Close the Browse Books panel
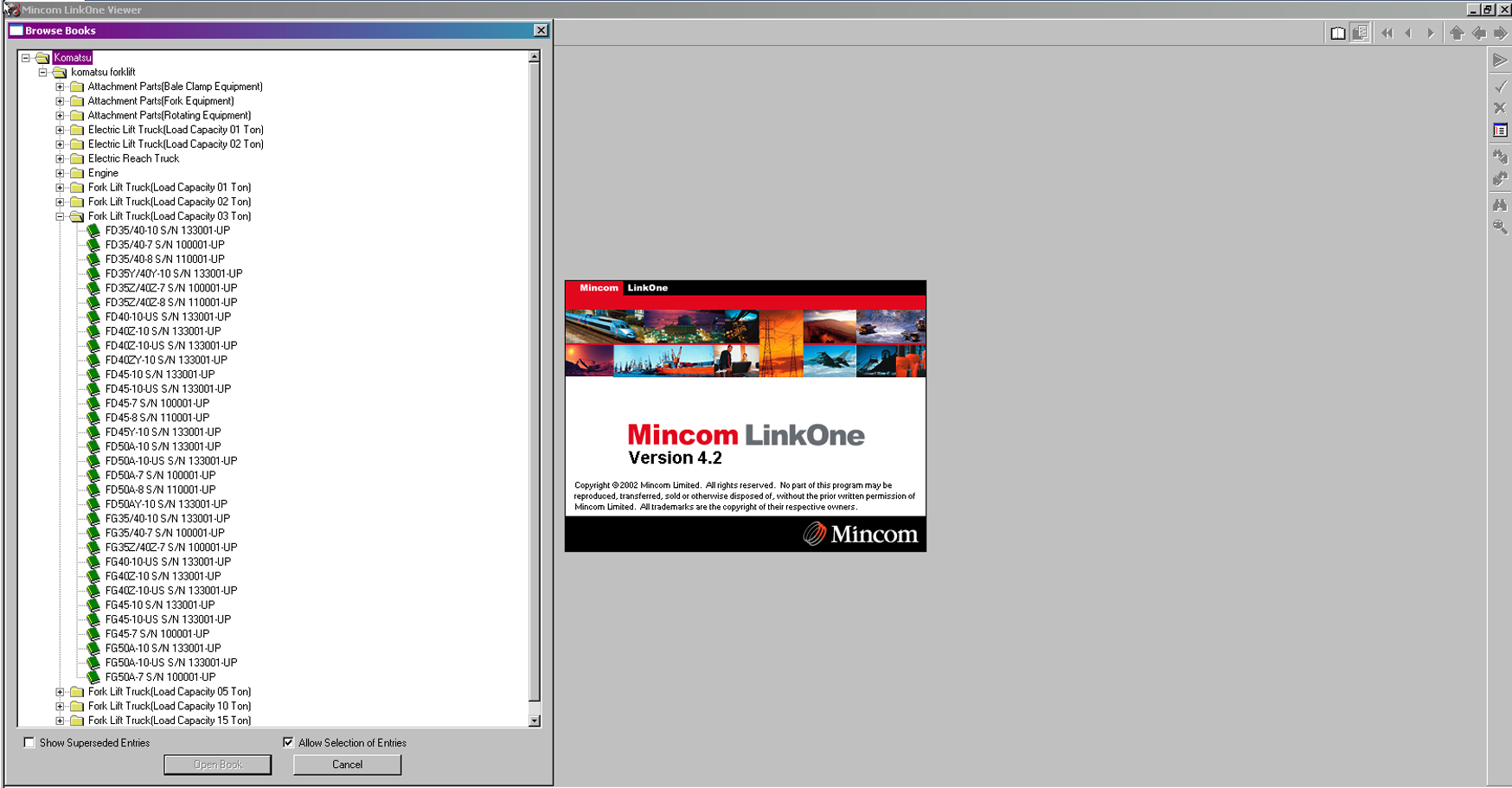1512x788 pixels. click(541, 30)
